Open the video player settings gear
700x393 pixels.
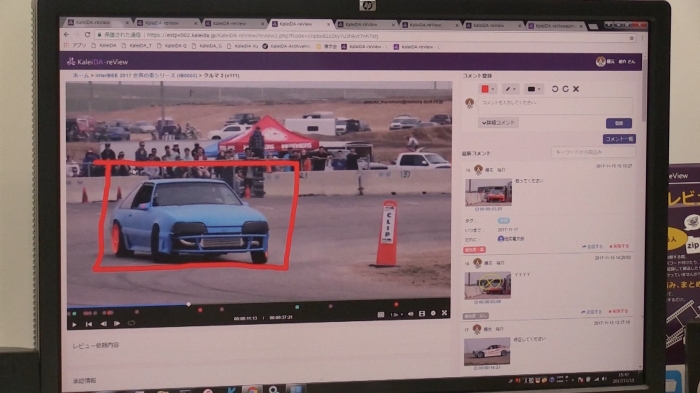tap(433, 314)
